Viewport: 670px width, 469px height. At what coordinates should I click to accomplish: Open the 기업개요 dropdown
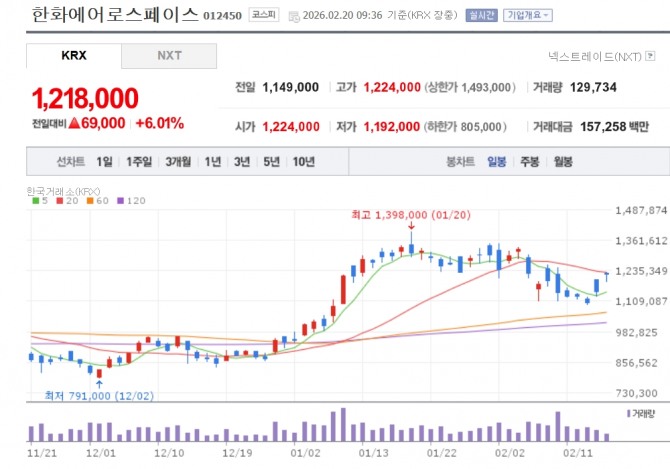pos(528,15)
